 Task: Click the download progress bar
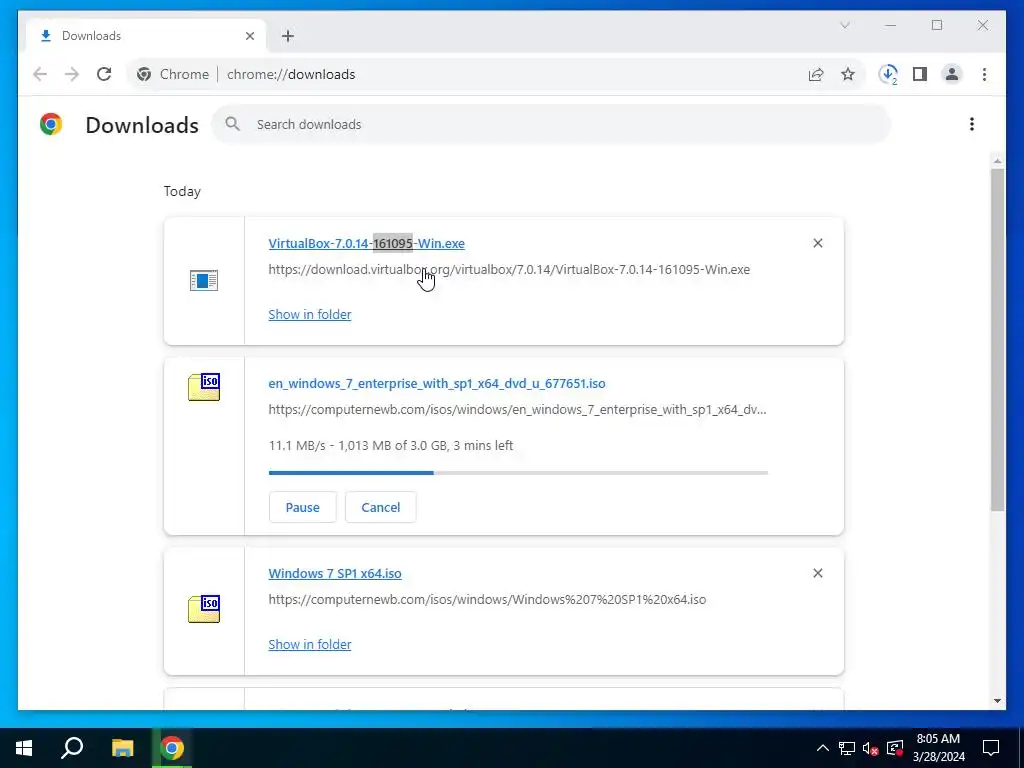coord(519,472)
